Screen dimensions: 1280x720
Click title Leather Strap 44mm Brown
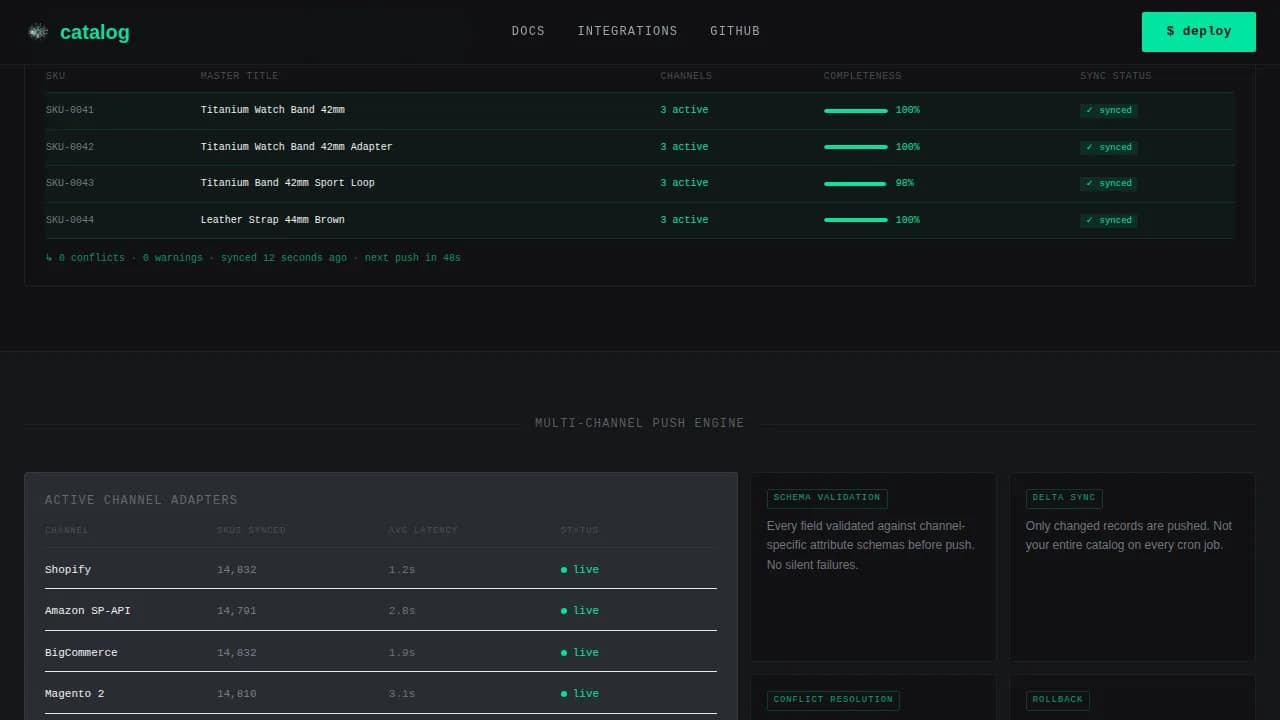tap(273, 220)
